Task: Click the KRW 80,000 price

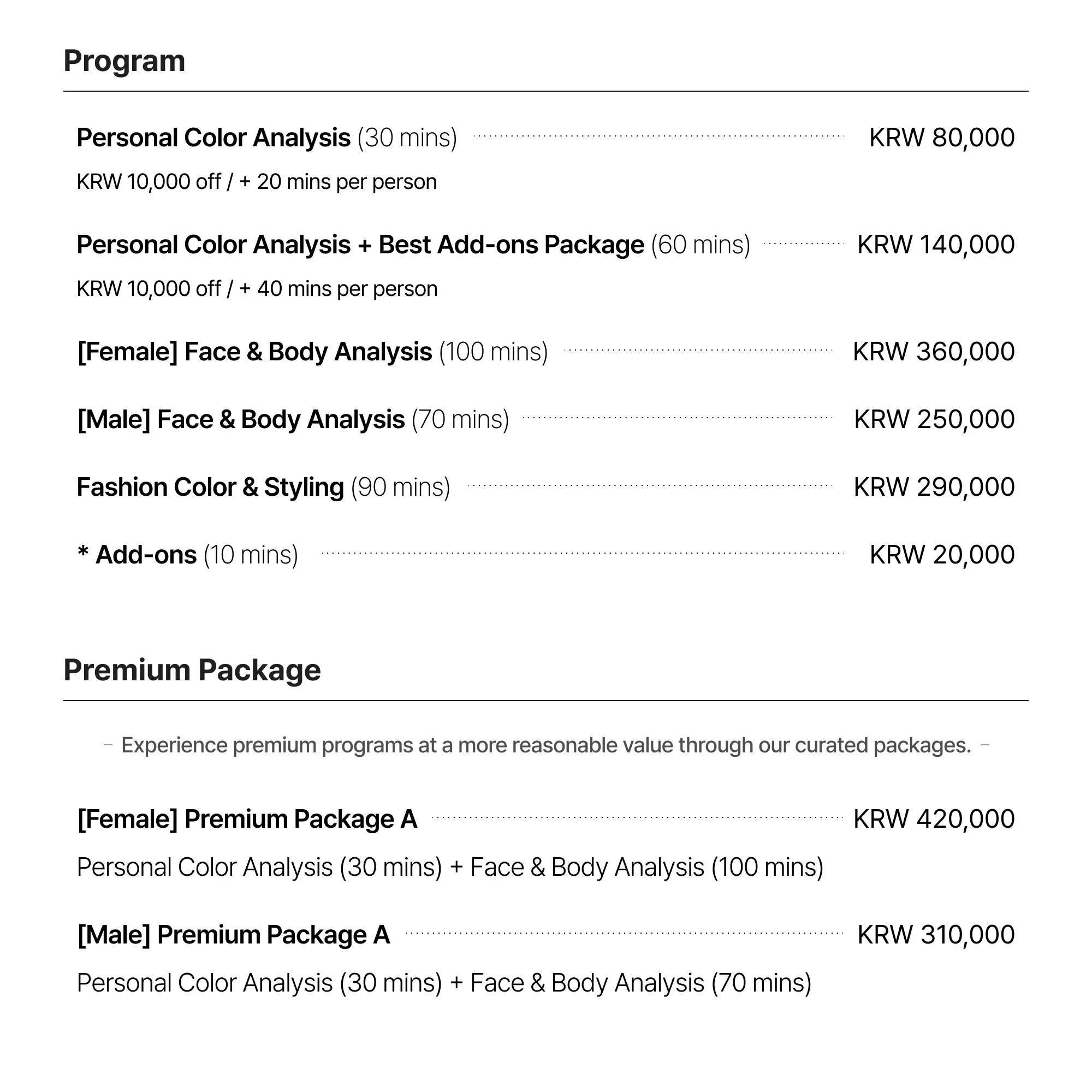Action: coord(941,138)
